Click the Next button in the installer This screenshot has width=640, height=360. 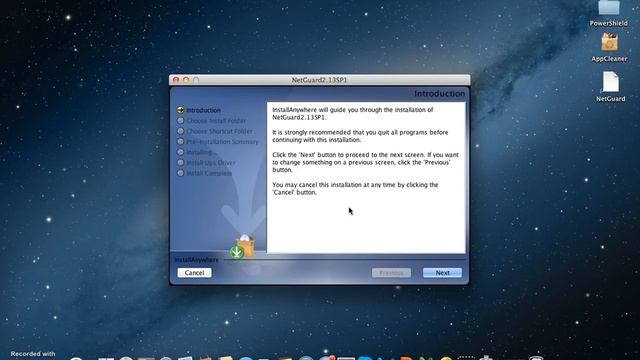coord(442,273)
